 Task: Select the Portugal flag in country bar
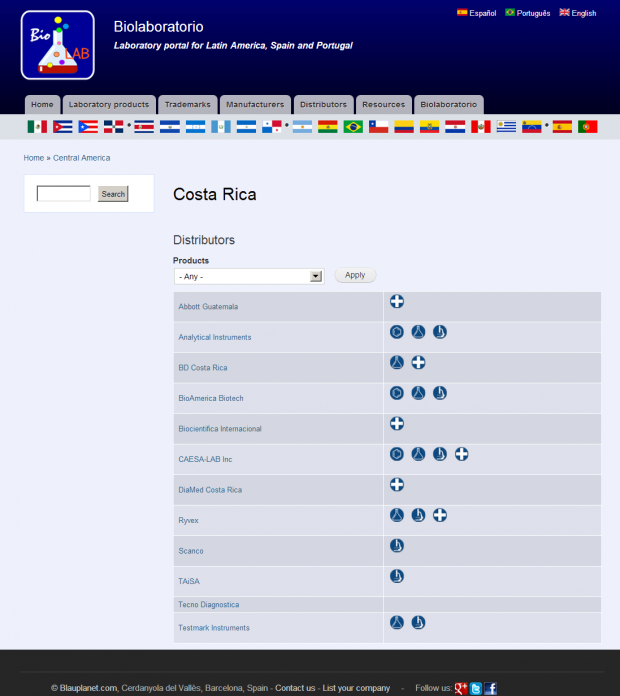coord(588,127)
